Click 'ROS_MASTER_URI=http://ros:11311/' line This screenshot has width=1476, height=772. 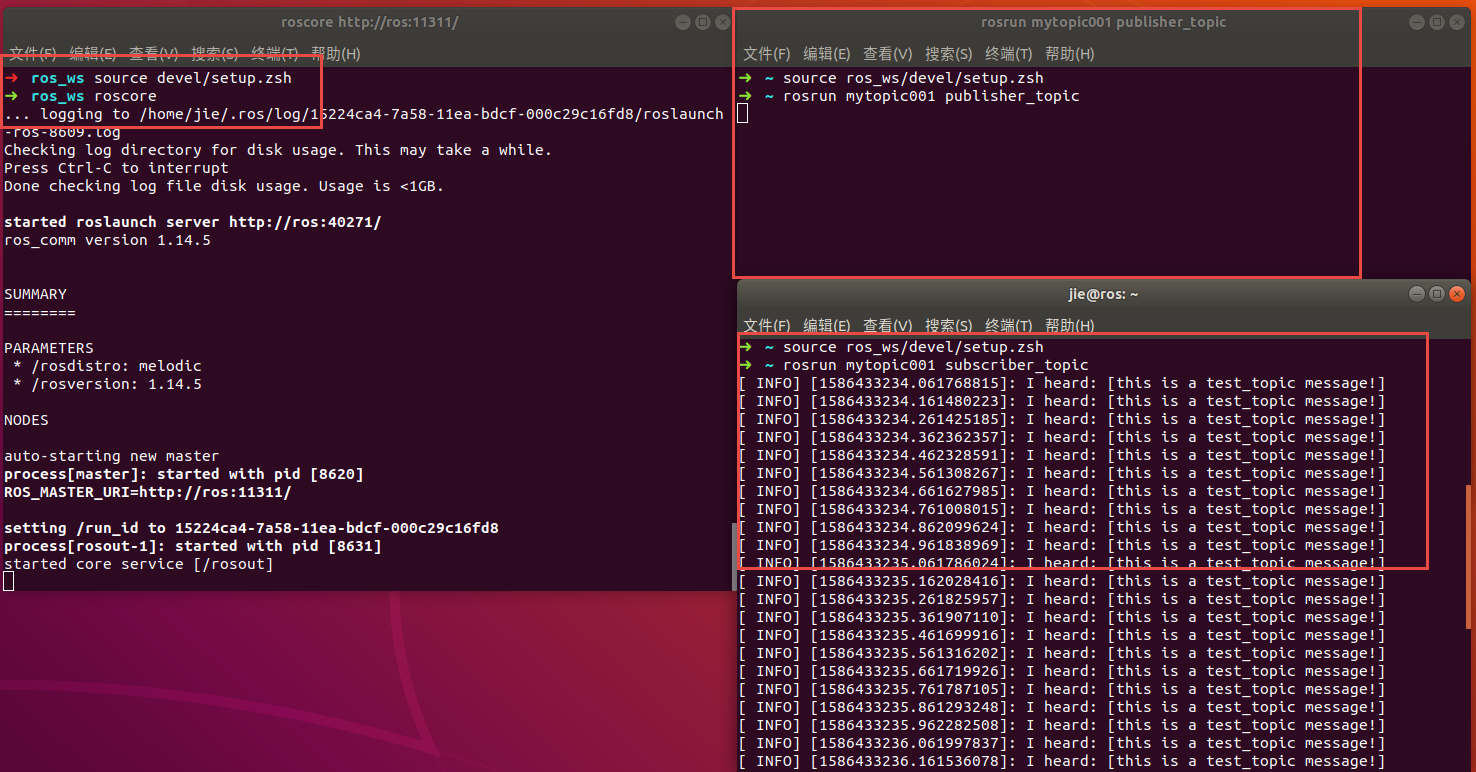pyautogui.click(x=148, y=492)
